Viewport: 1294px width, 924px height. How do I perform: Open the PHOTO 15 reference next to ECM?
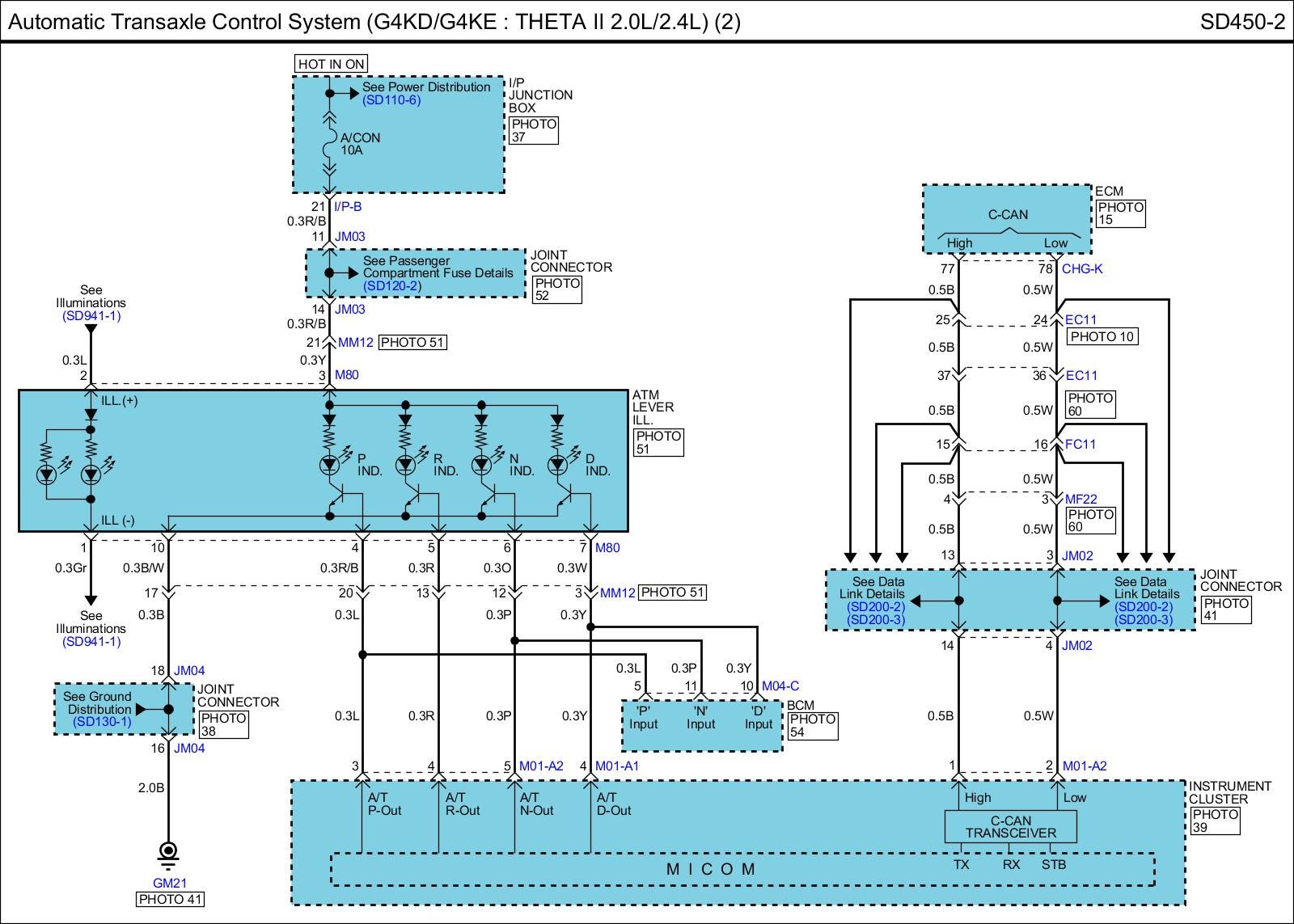click(1120, 213)
